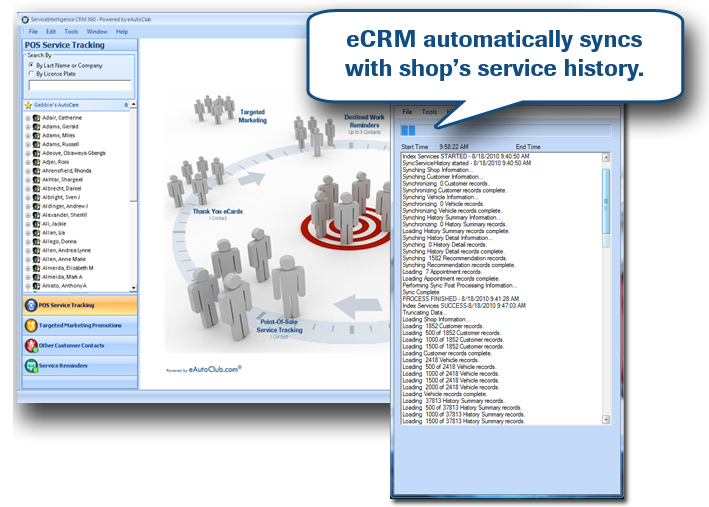Switch to the Targeted Marketing Promotions pane

pyautogui.click(x=80, y=325)
